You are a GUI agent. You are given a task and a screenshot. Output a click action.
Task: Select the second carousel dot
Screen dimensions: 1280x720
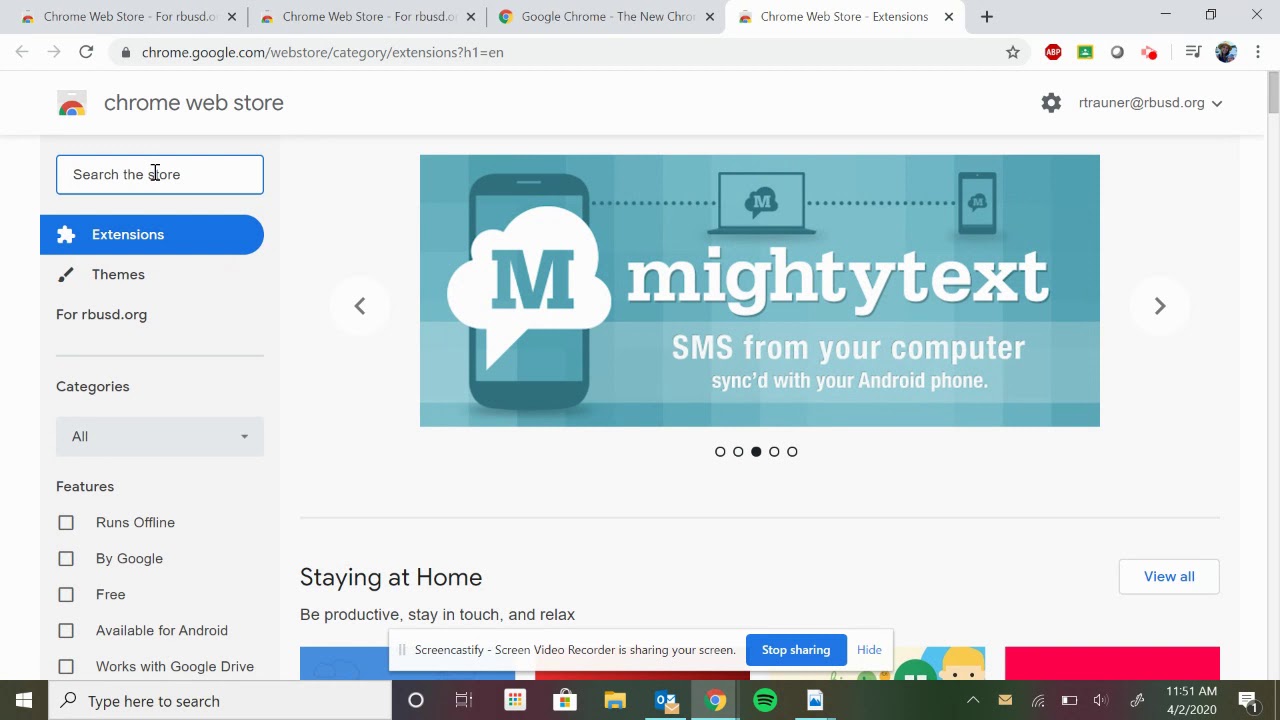(738, 452)
